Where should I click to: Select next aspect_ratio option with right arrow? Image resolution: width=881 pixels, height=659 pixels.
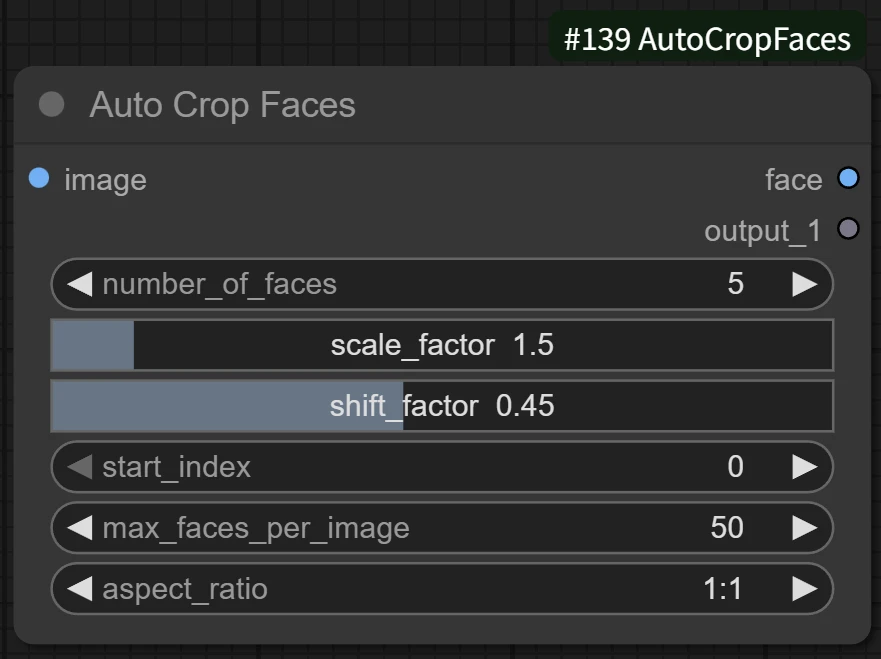[804, 588]
